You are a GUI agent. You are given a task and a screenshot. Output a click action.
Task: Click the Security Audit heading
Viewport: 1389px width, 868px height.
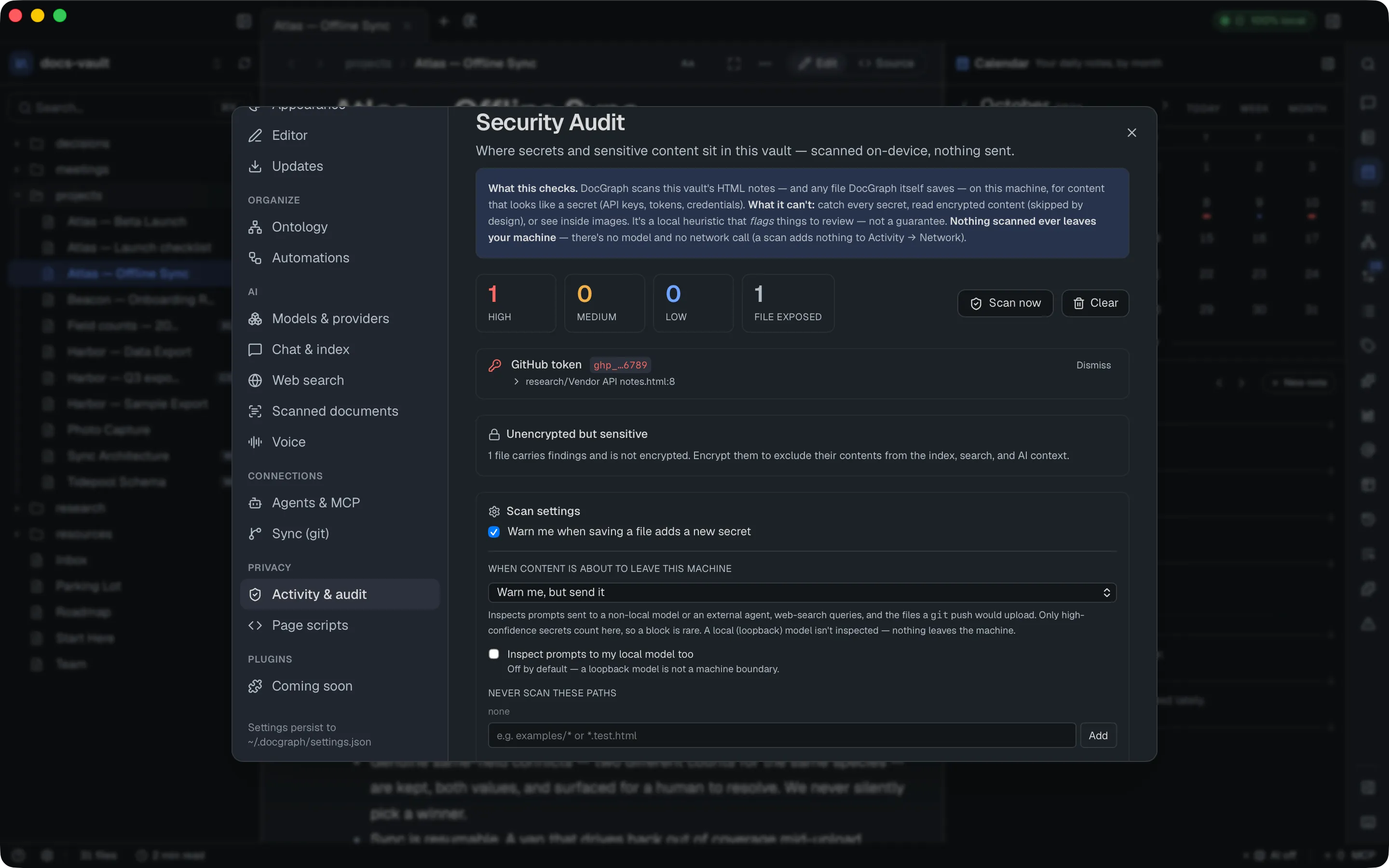[550, 122]
